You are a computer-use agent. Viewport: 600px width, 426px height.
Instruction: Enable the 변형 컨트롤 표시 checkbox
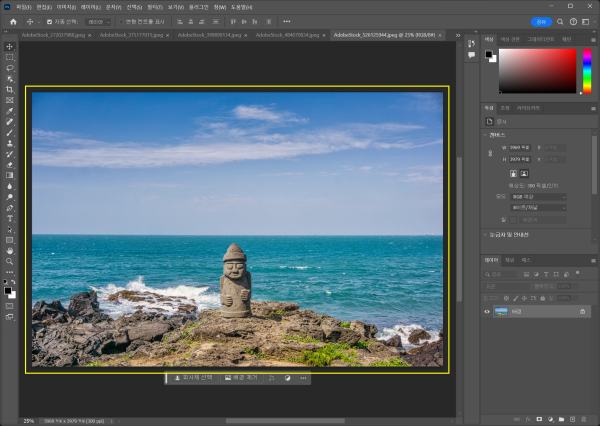click(x=121, y=21)
